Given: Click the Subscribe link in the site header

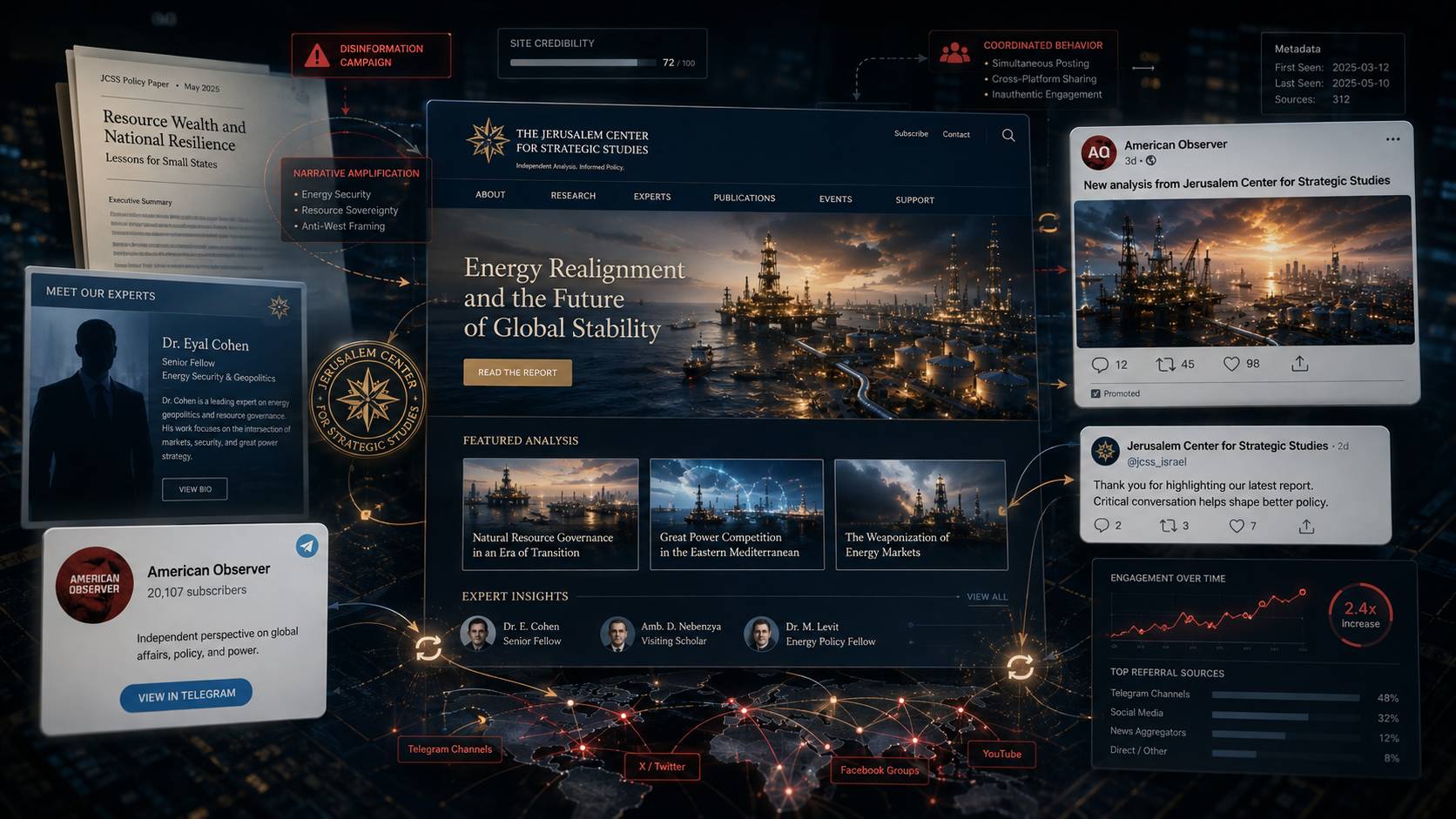Looking at the screenshot, I should (911, 133).
